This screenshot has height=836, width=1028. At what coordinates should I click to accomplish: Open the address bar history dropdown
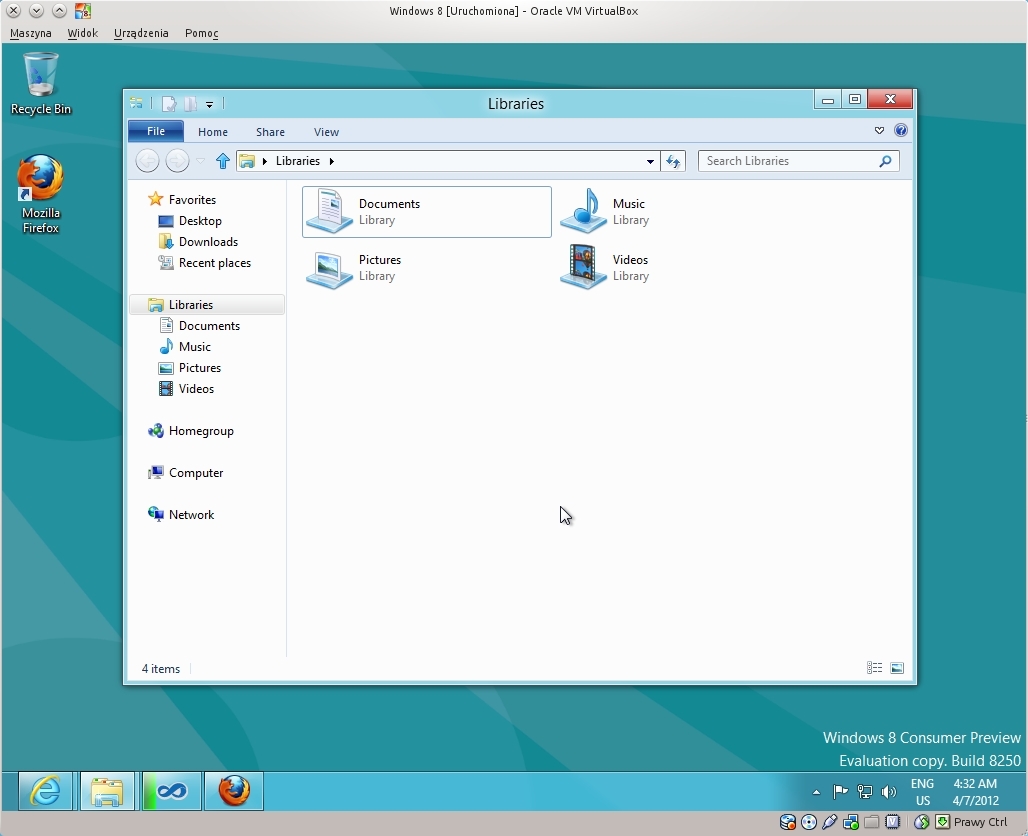[650, 161]
